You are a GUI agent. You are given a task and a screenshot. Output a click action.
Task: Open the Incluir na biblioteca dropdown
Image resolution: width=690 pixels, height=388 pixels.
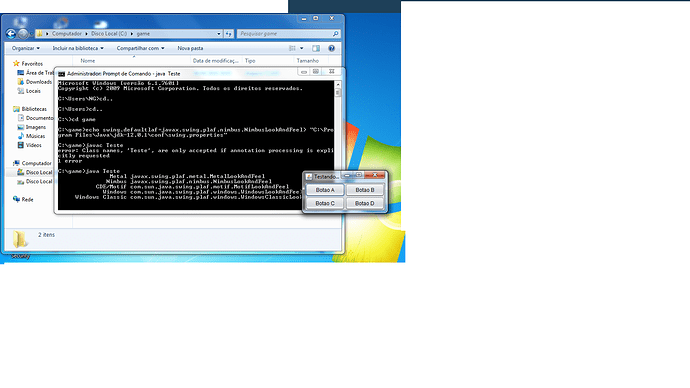coord(78,48)
